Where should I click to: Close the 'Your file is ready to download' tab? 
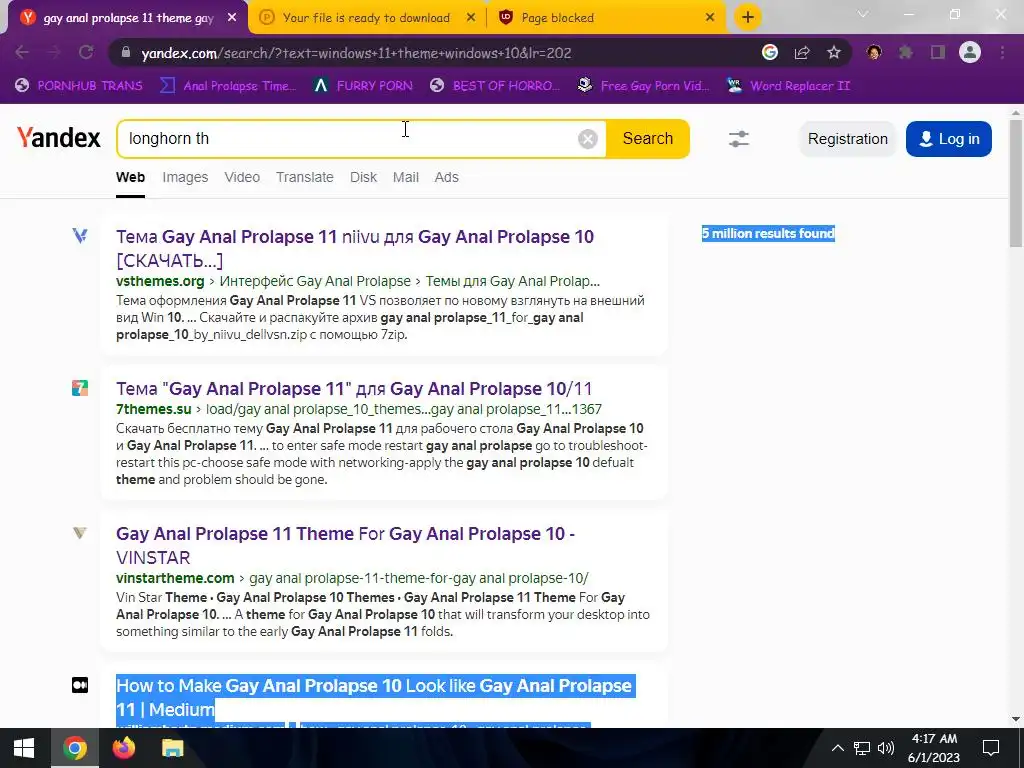(x=471, y=18)
